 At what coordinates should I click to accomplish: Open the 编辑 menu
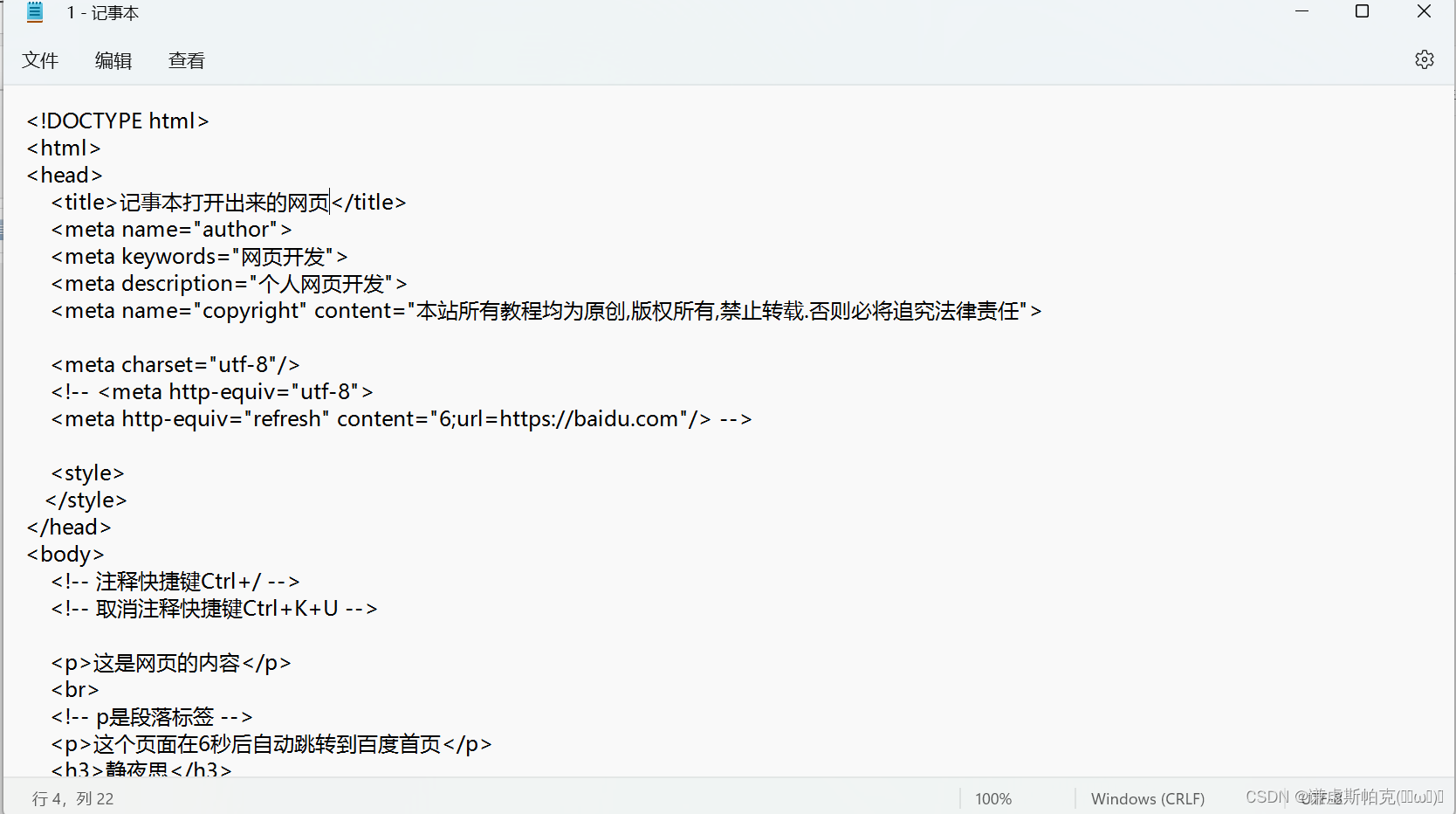point(113,60)
